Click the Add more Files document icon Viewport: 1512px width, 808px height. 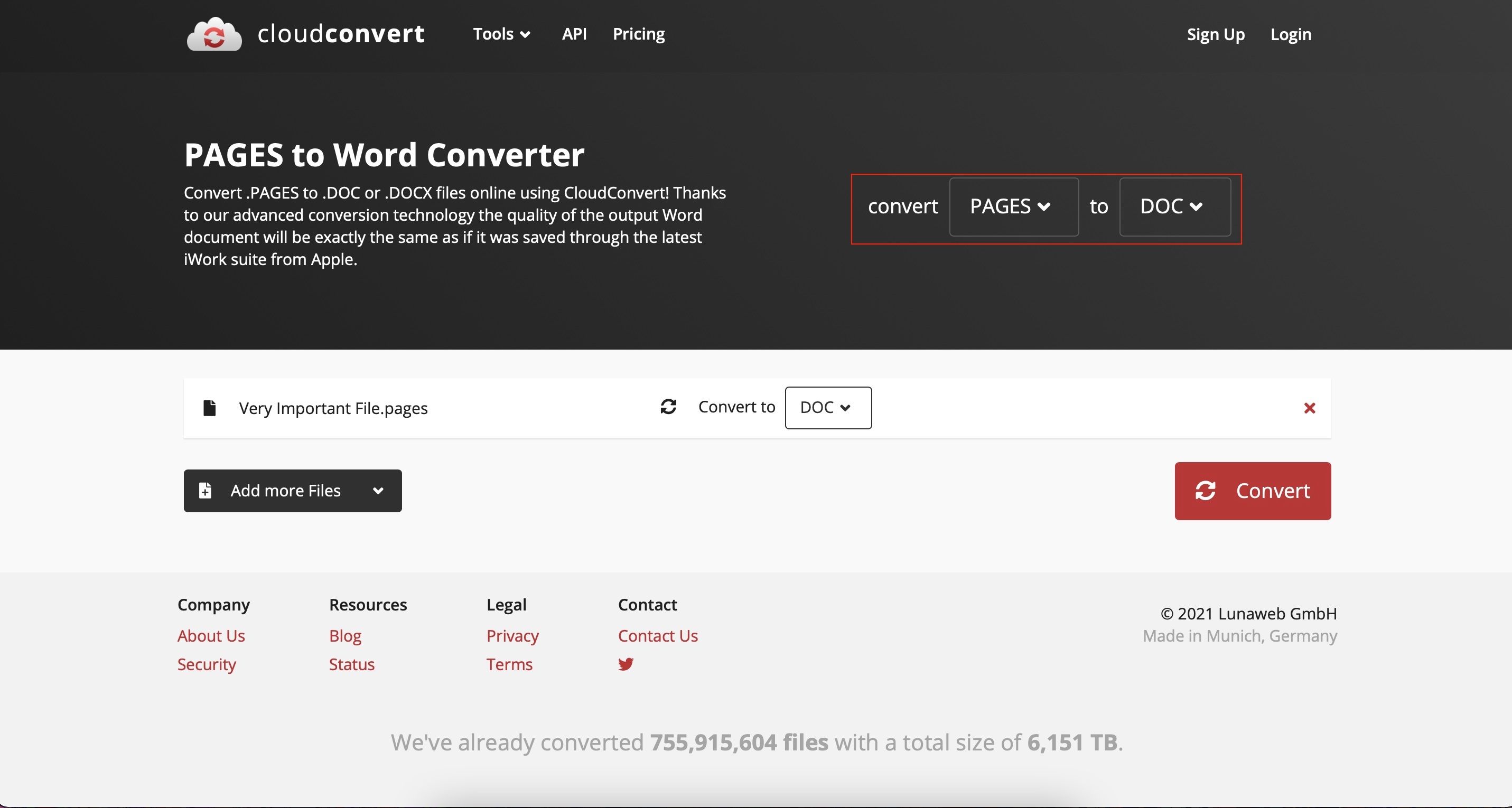[x=204, y=491]
